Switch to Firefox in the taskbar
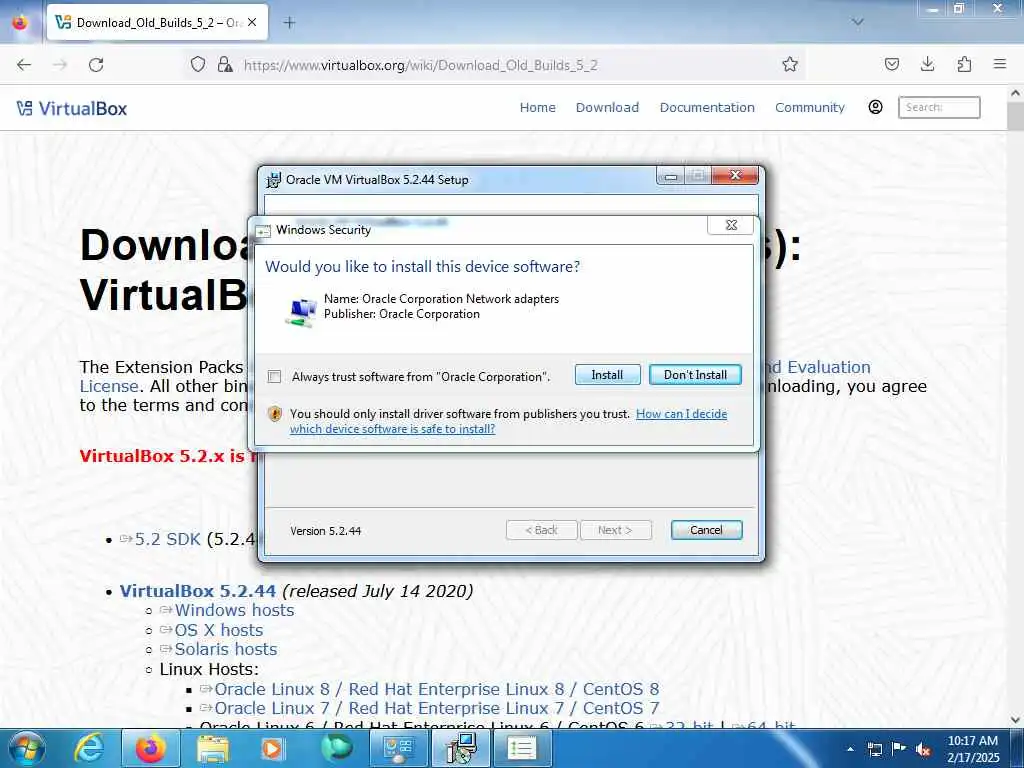1024x768 pixels. [150, 749]
